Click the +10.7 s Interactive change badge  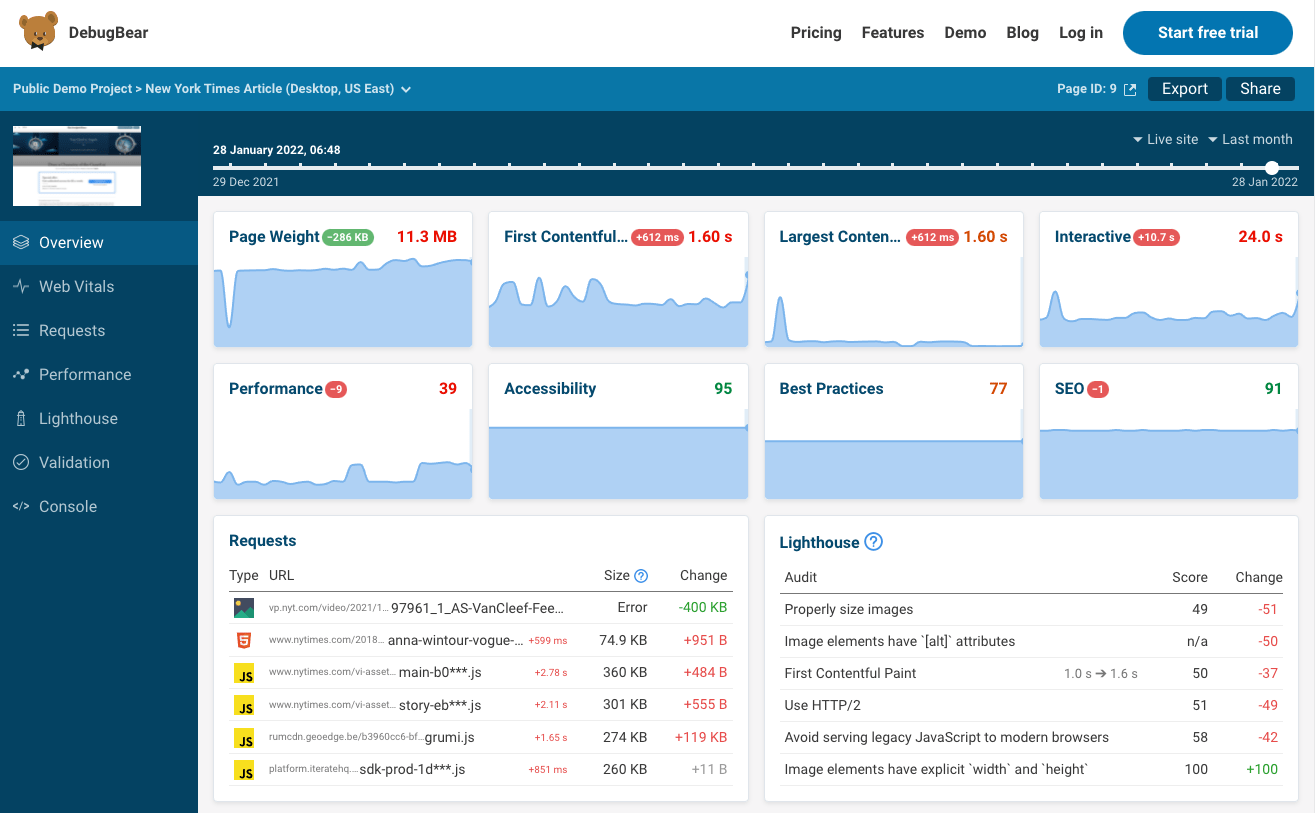pyautogui.click(x=1156, y=237)
